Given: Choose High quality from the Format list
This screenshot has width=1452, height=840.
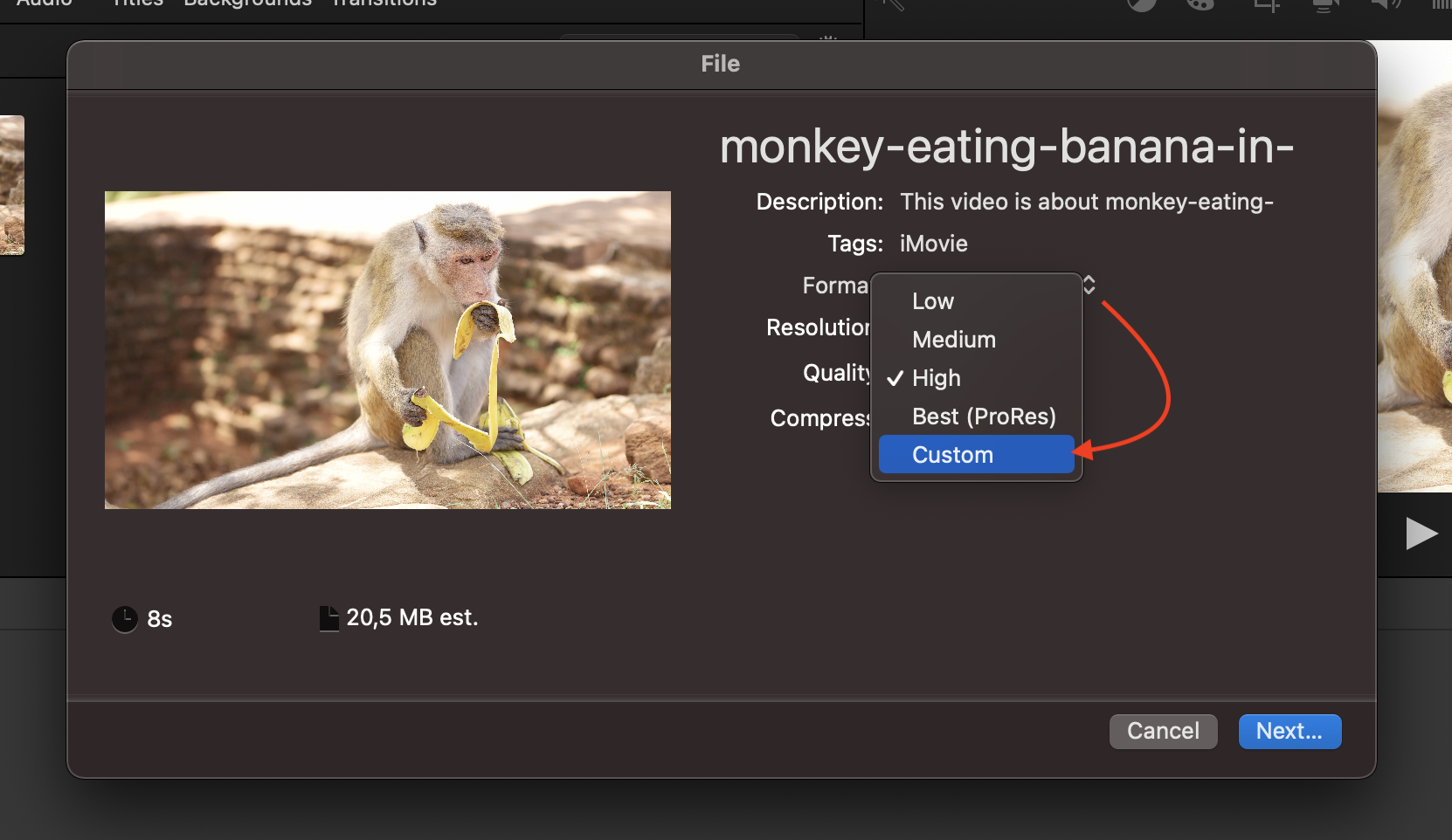Looking at the screenshot, I should [x=937, y=378].
